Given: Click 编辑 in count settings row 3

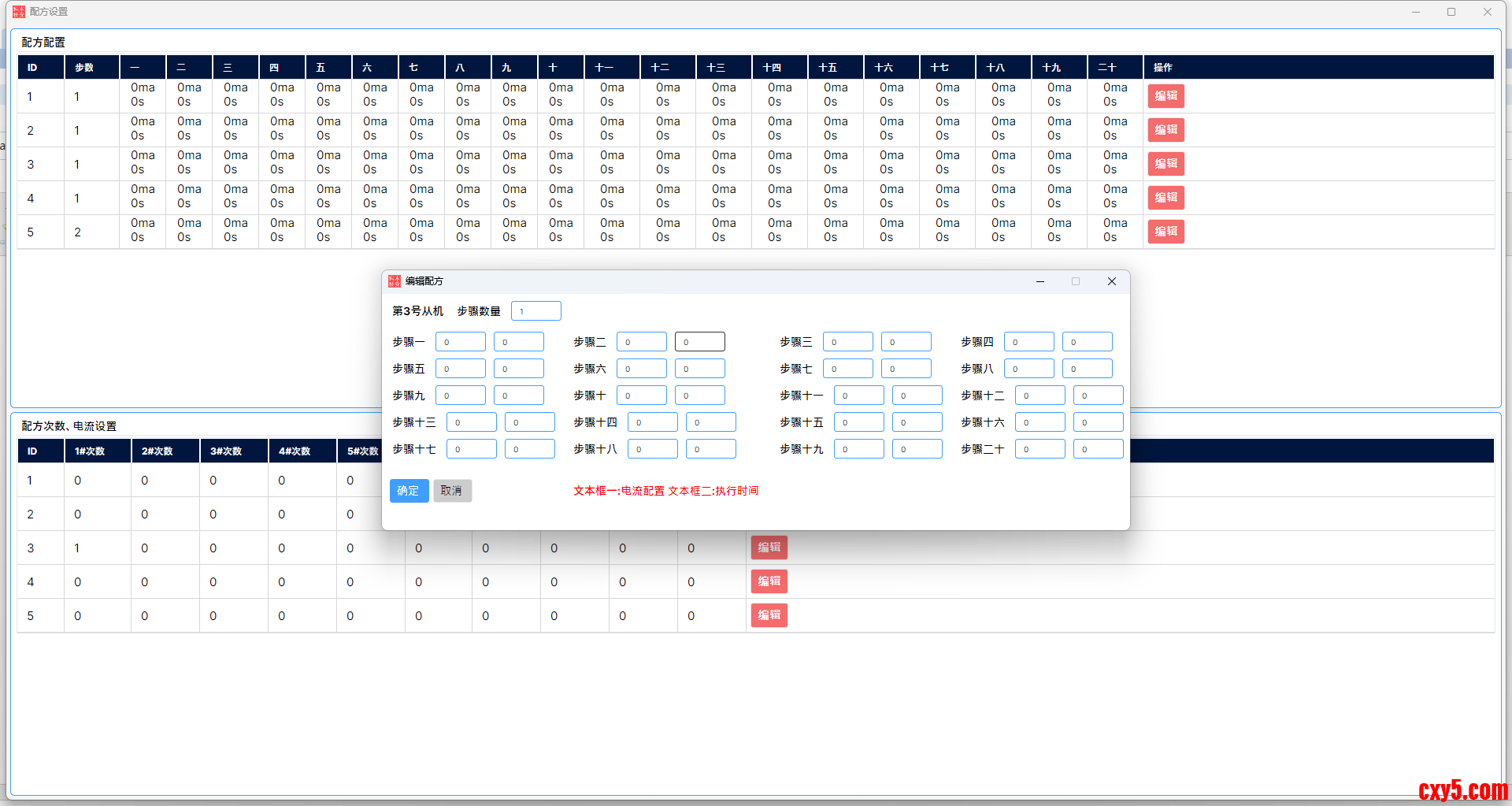Looking at the screenshot, I should tap(769, 548).
